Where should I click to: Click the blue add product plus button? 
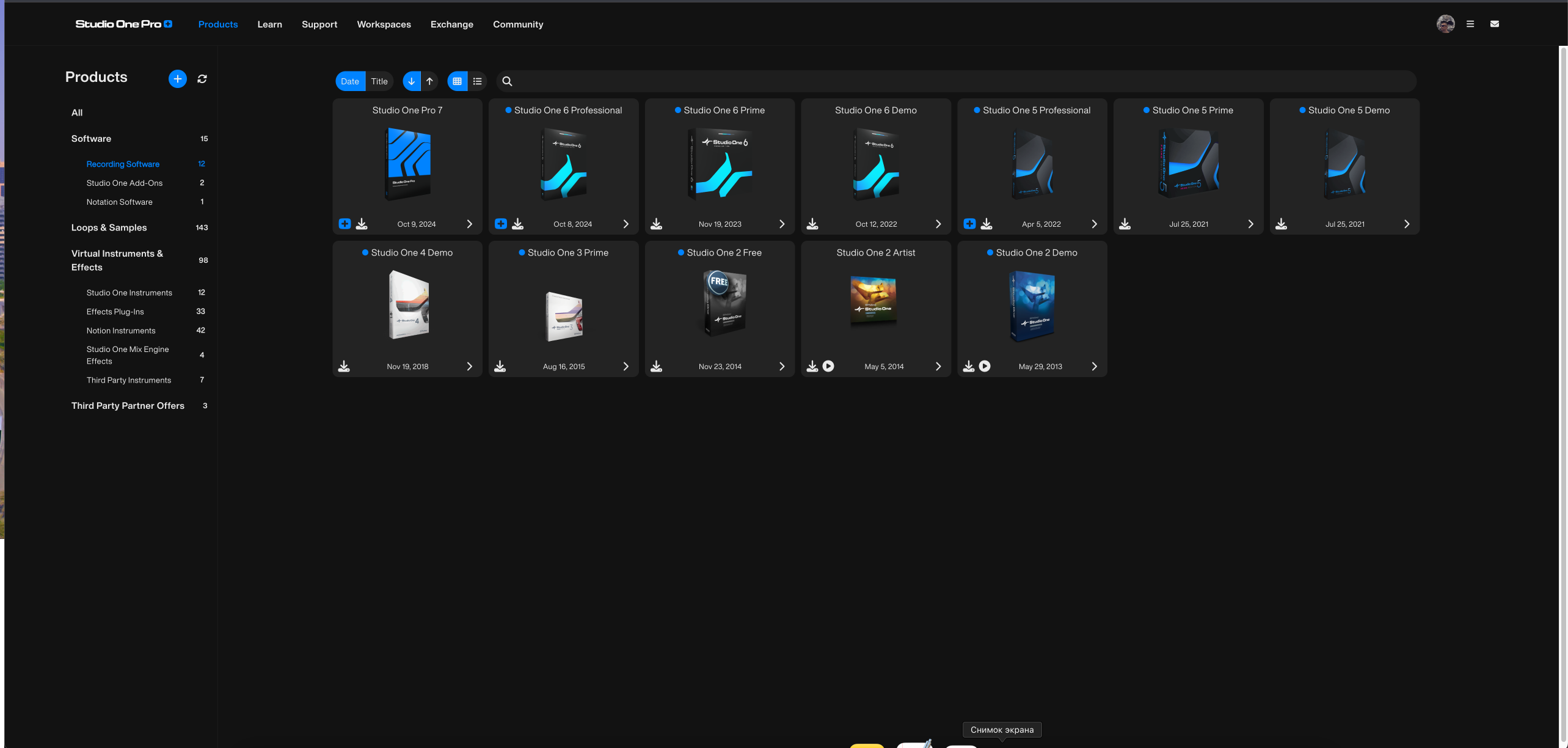click(x=177, y=79)
